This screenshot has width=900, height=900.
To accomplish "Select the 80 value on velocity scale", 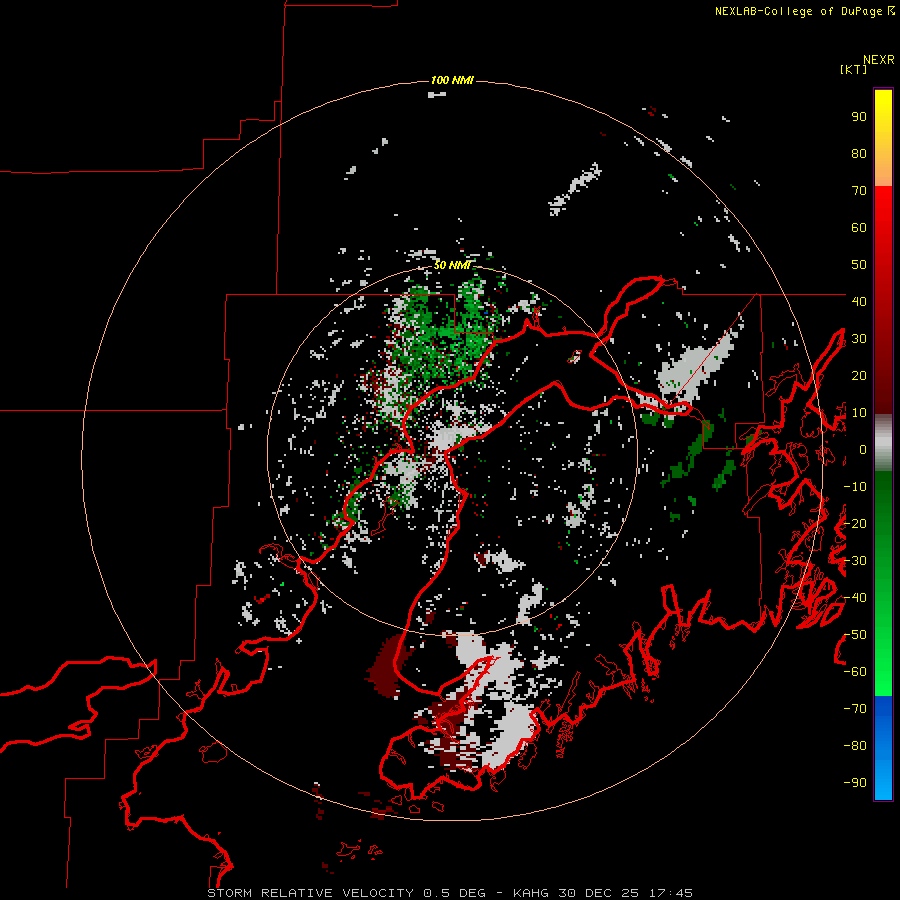I will coord(859,154).
